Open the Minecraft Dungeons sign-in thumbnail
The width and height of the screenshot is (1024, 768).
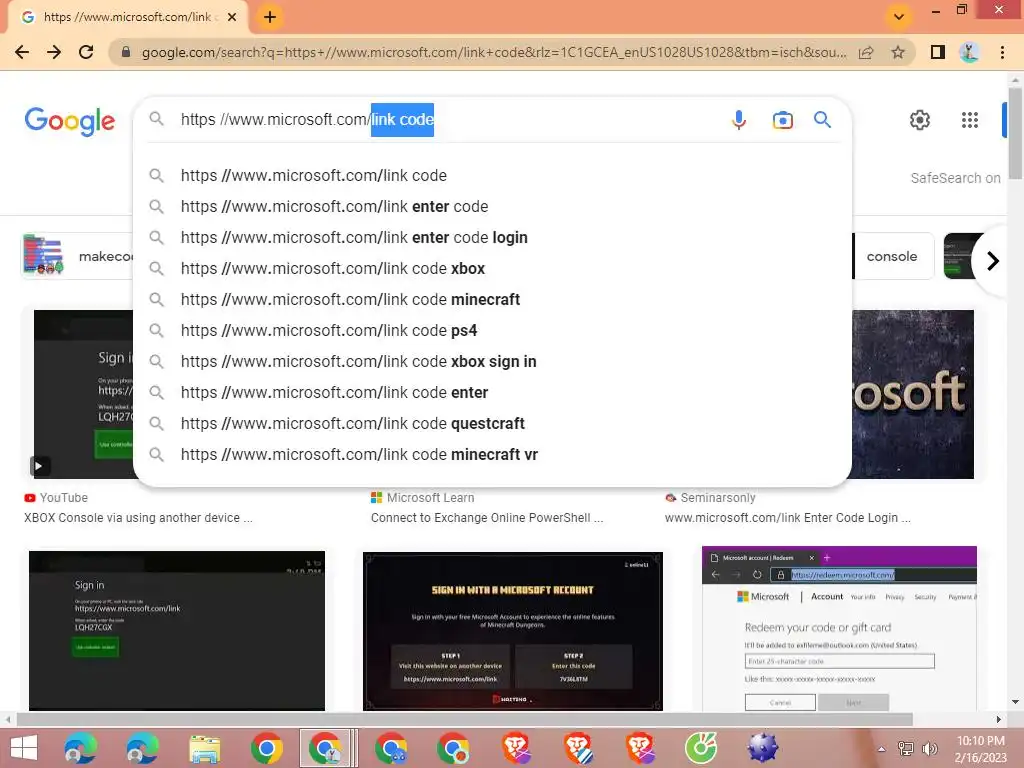tap(513, 631)
